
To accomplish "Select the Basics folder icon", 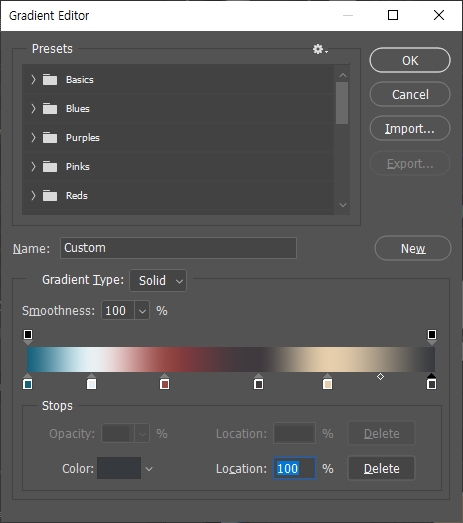I will point(50,79).
